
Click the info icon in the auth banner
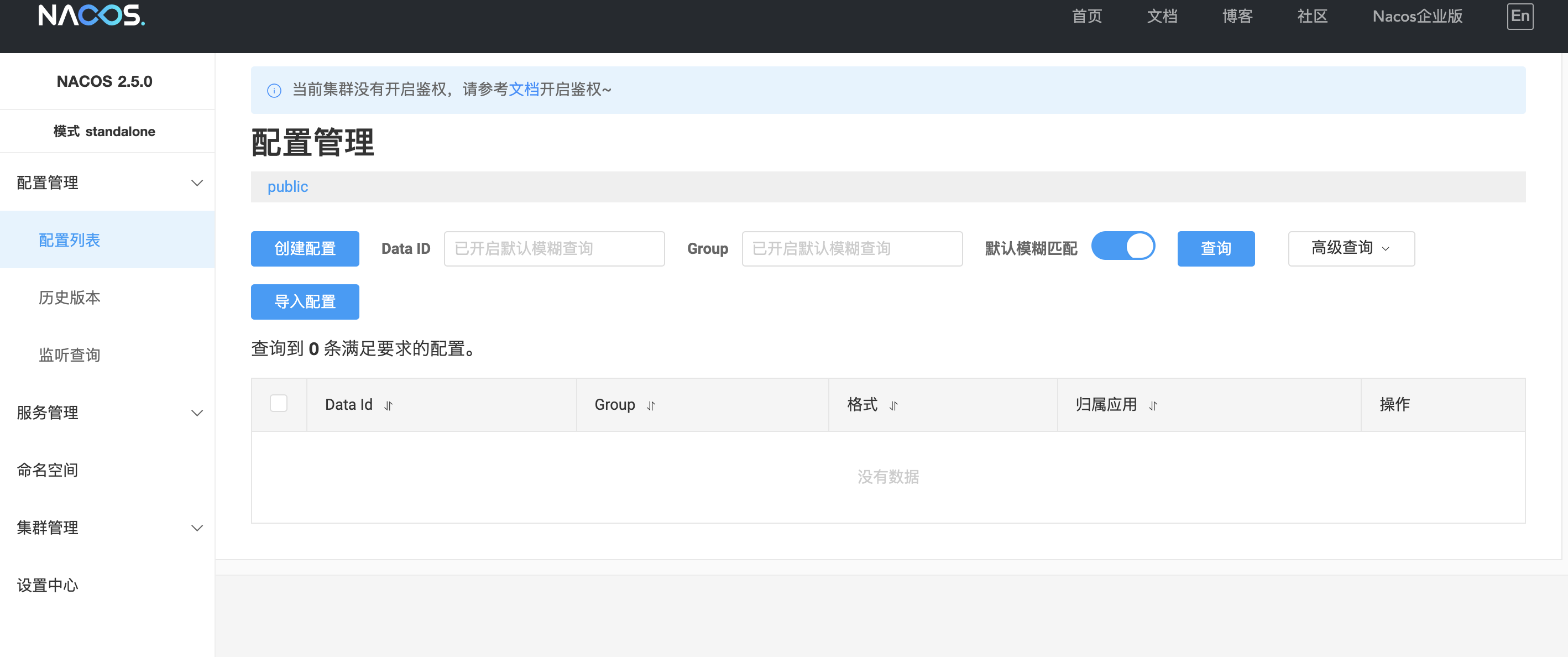pyautogui.click(x=274, y=90)
